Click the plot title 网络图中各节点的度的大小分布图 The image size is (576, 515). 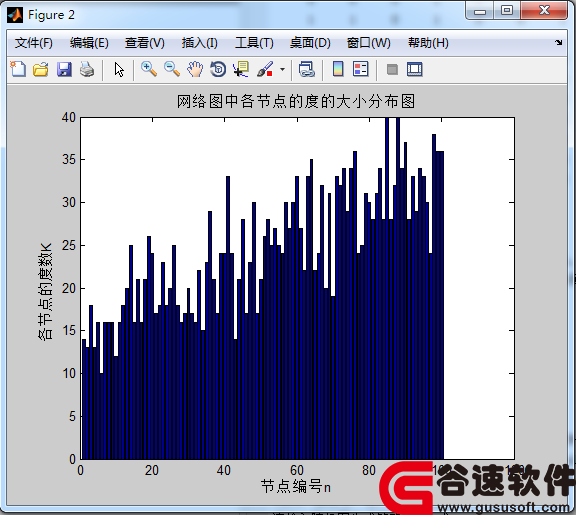[x=296, y=101]
